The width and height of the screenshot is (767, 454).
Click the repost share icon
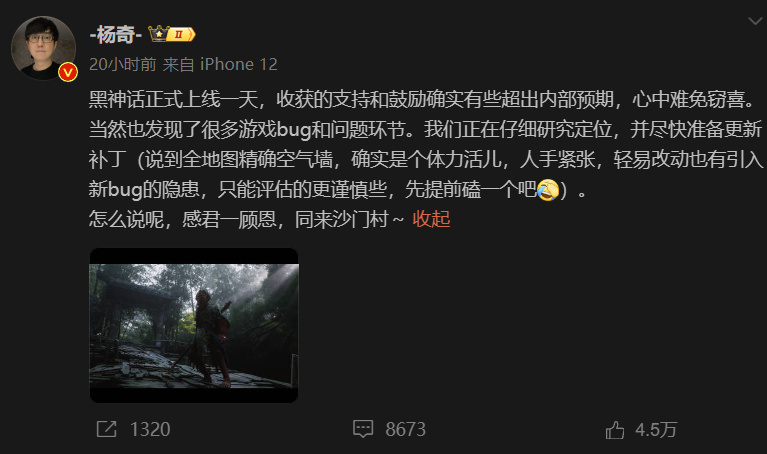107,429
